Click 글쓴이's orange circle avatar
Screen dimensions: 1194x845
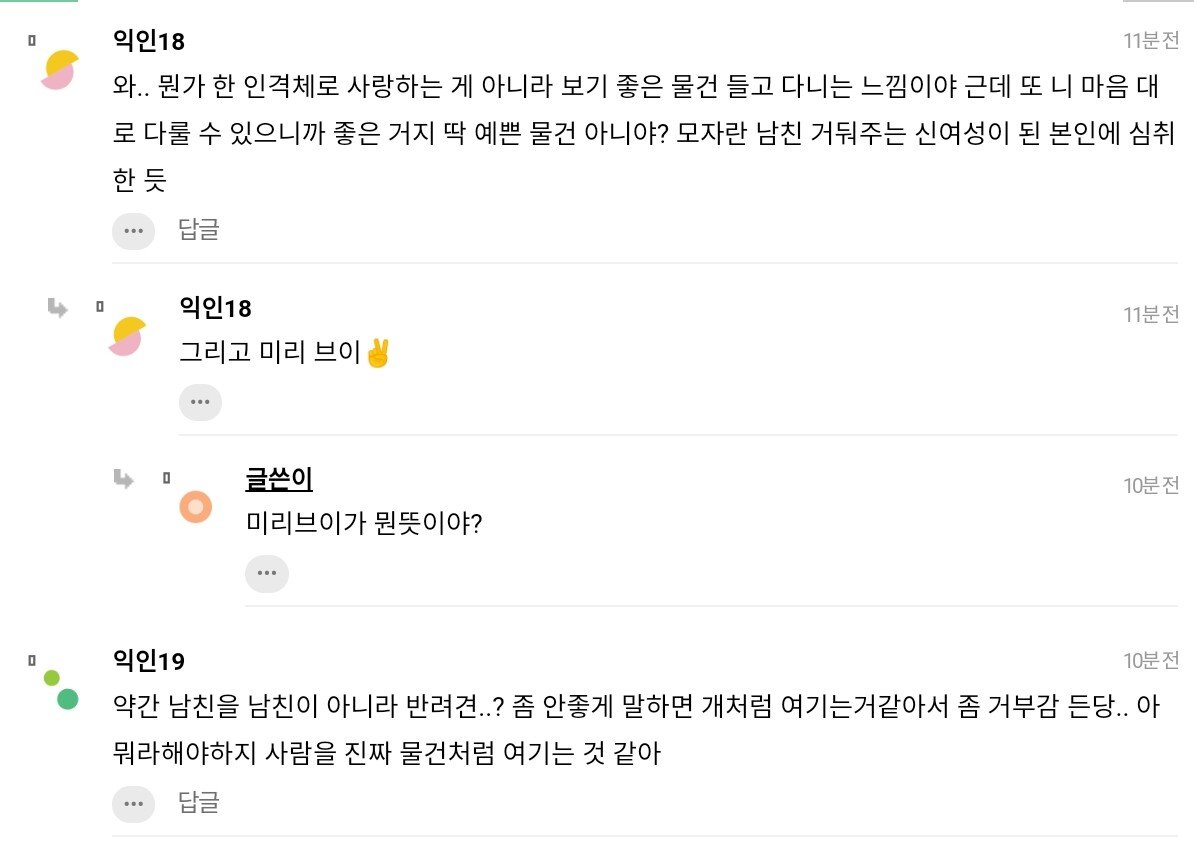[195, 507]
